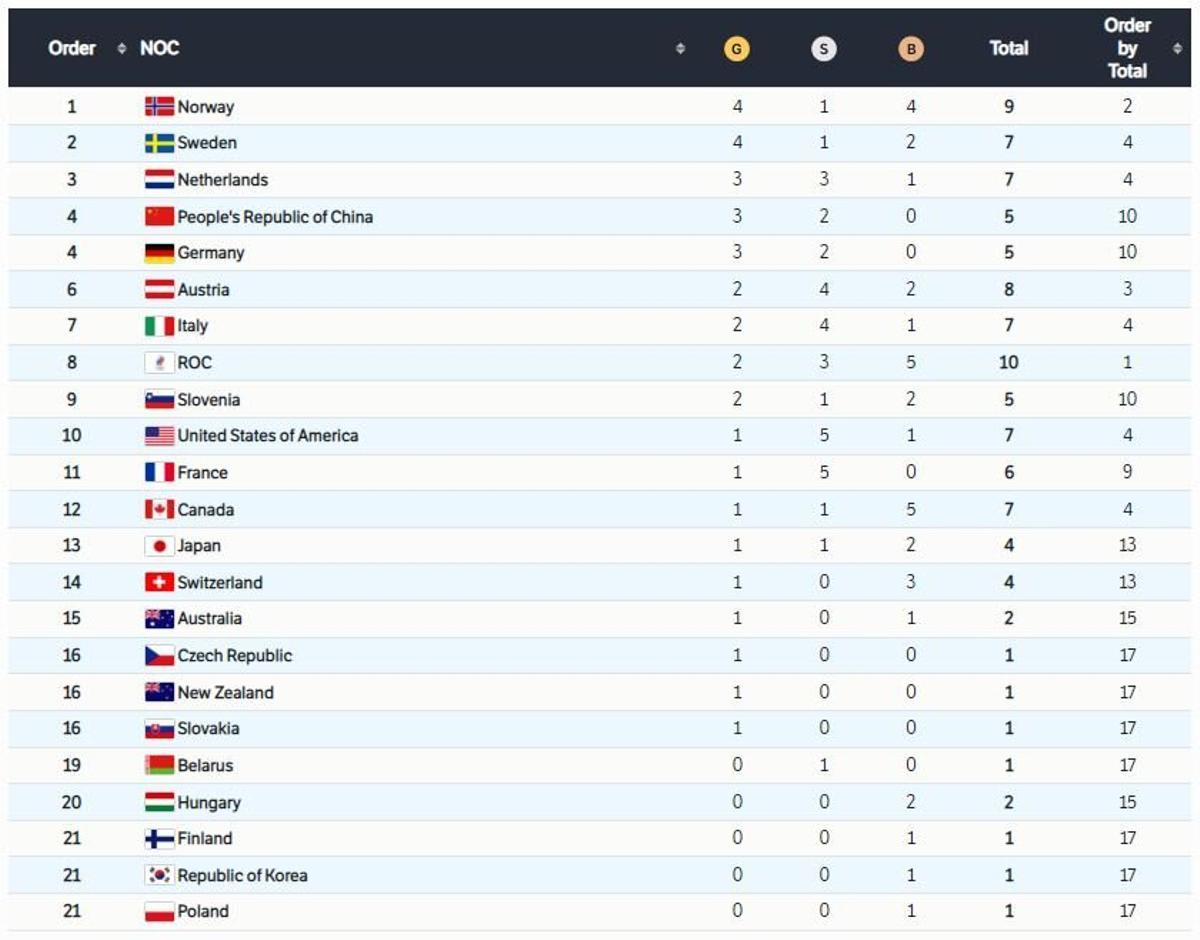The height and width of the screenshot is (940, 1200).
Task: Click the People's Republic of China flag
Action: pyautogui.click(x=157, y=215)
